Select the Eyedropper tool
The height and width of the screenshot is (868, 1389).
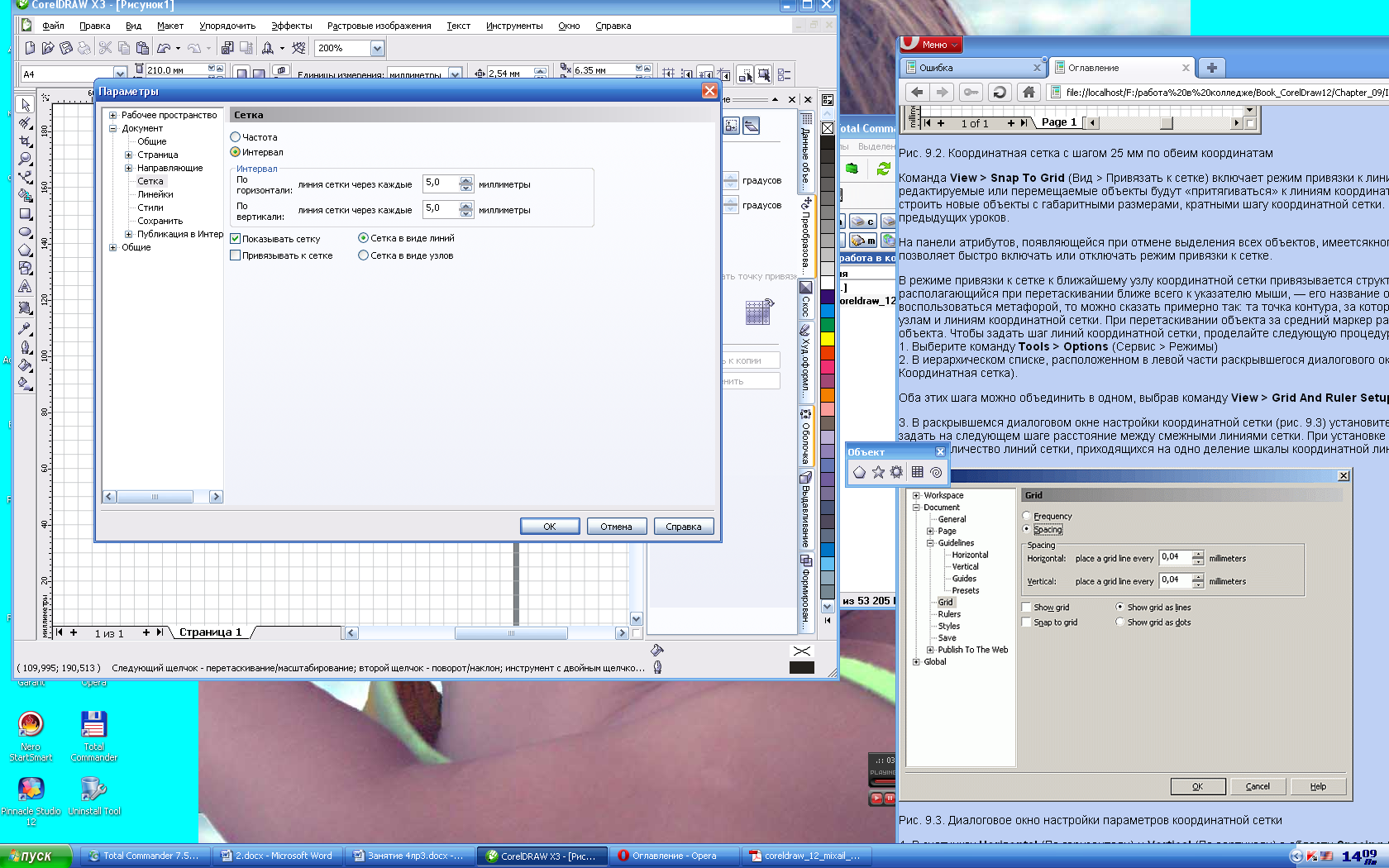pos(25,329)
